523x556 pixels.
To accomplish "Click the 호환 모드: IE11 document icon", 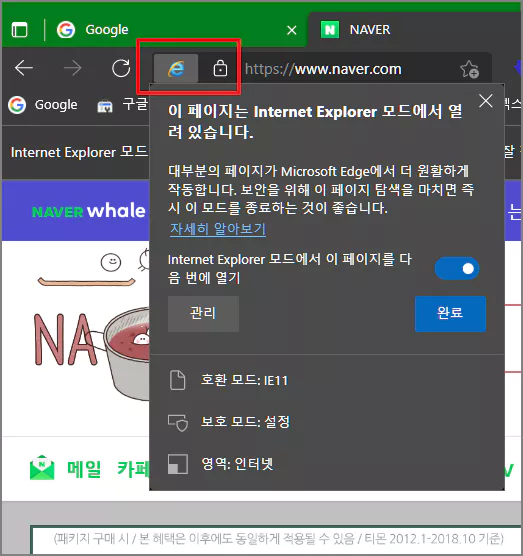I will coord(177,380).
